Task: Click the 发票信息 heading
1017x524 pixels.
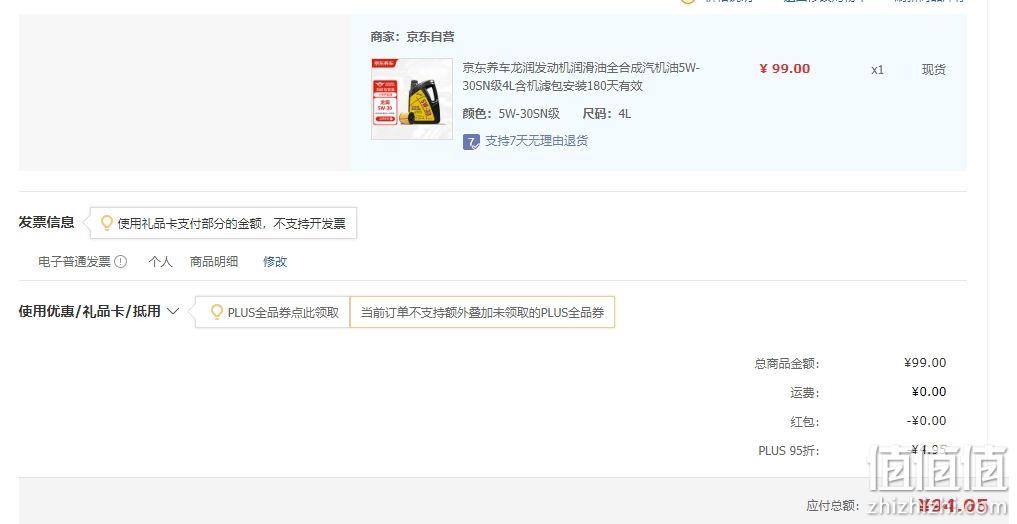Action: click(x=46, y=222)
